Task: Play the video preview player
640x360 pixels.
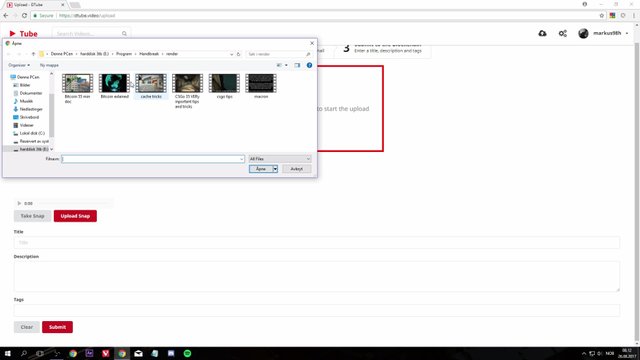Action: pos(19,203)
